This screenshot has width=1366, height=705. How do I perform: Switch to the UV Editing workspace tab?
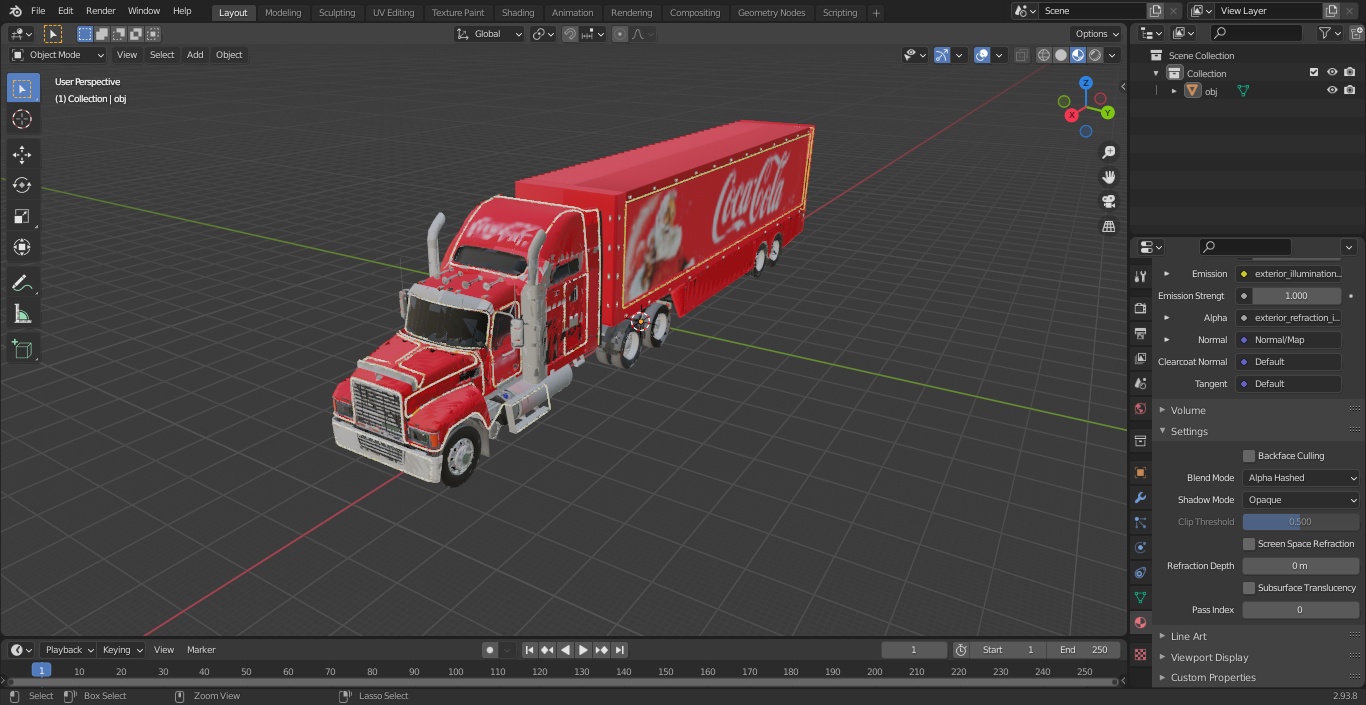393,12
